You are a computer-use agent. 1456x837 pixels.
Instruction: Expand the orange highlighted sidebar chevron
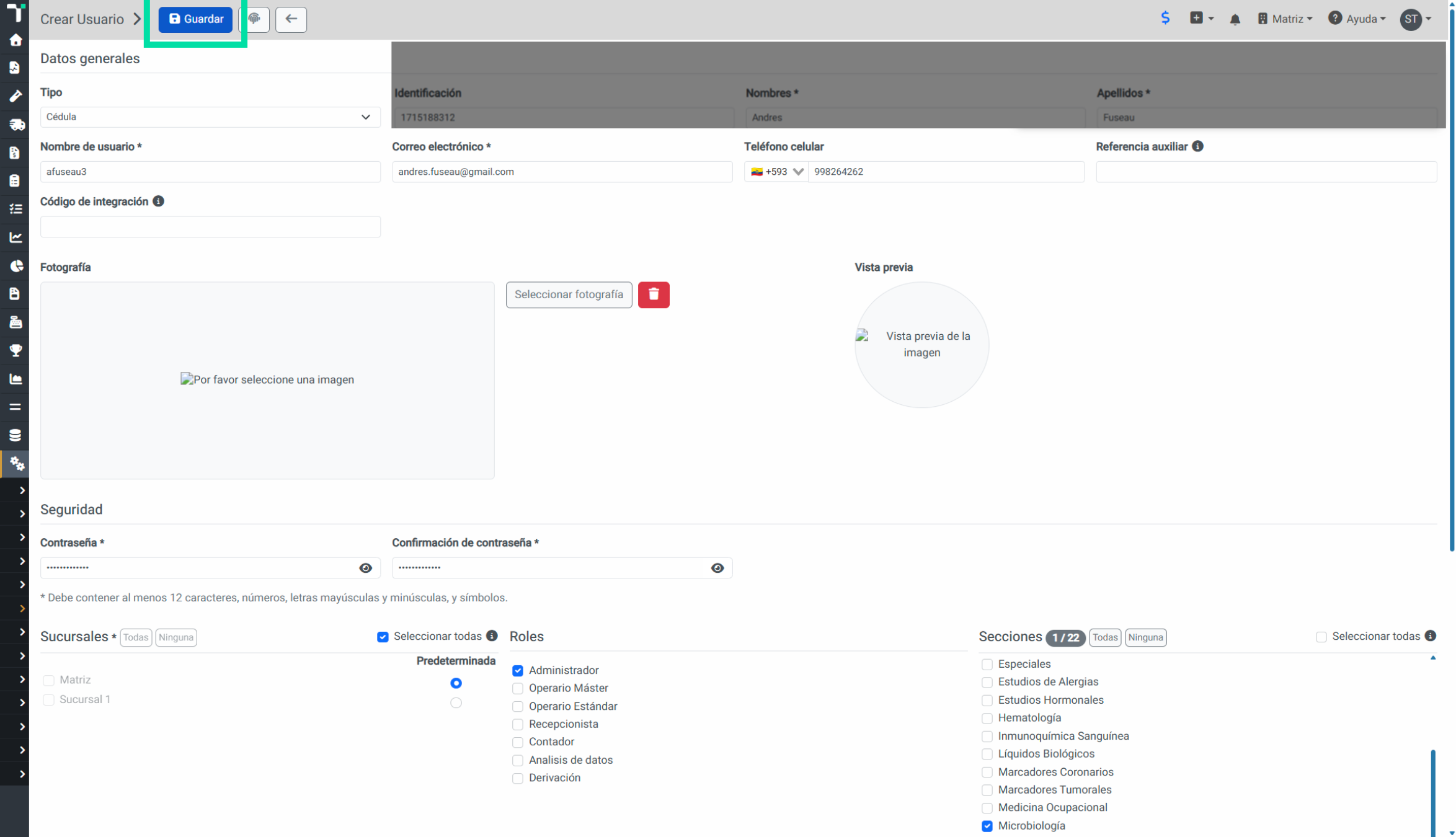(22, 609)
